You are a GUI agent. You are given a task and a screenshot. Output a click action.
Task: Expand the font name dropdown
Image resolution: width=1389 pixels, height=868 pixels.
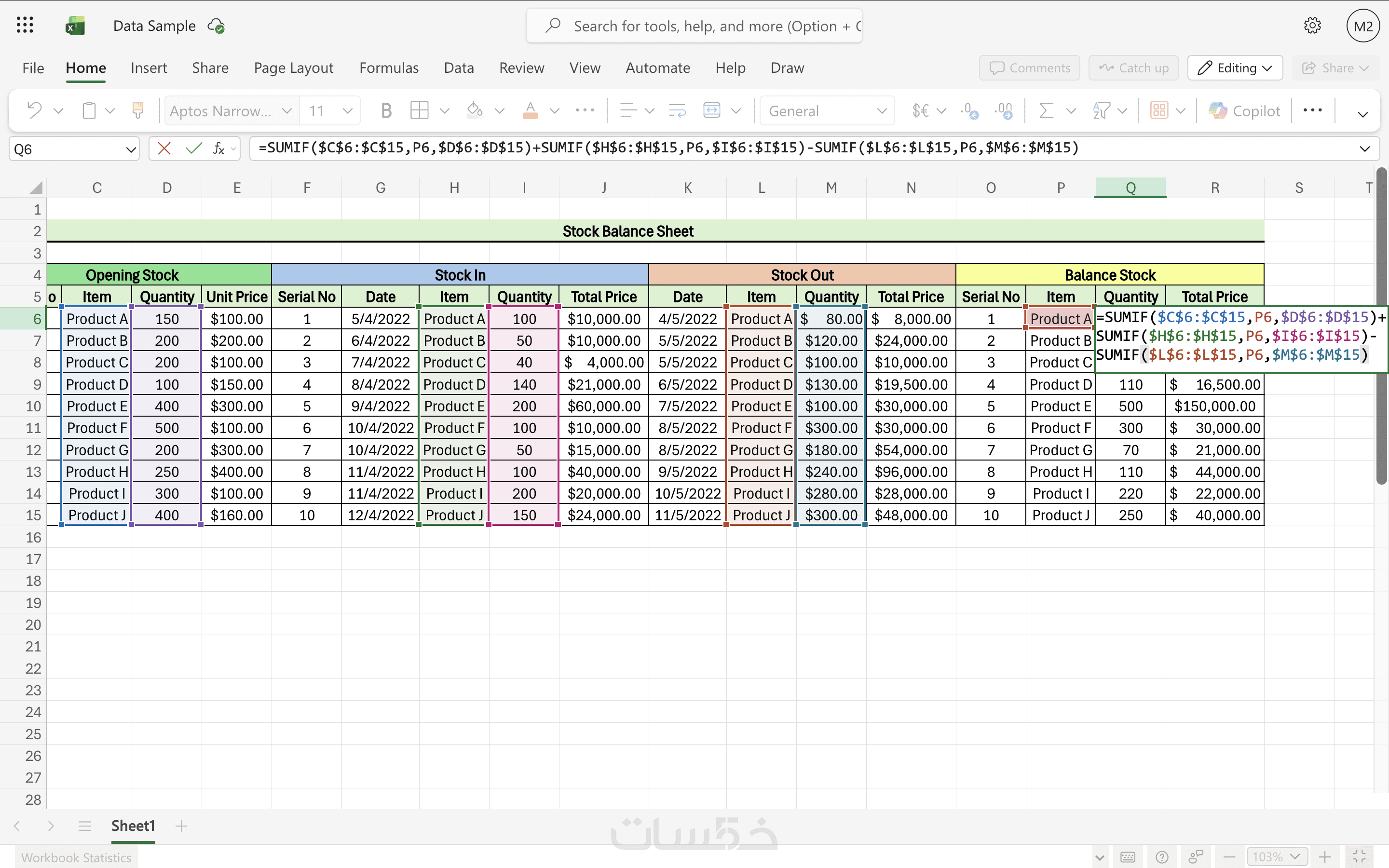pos(287,110)
